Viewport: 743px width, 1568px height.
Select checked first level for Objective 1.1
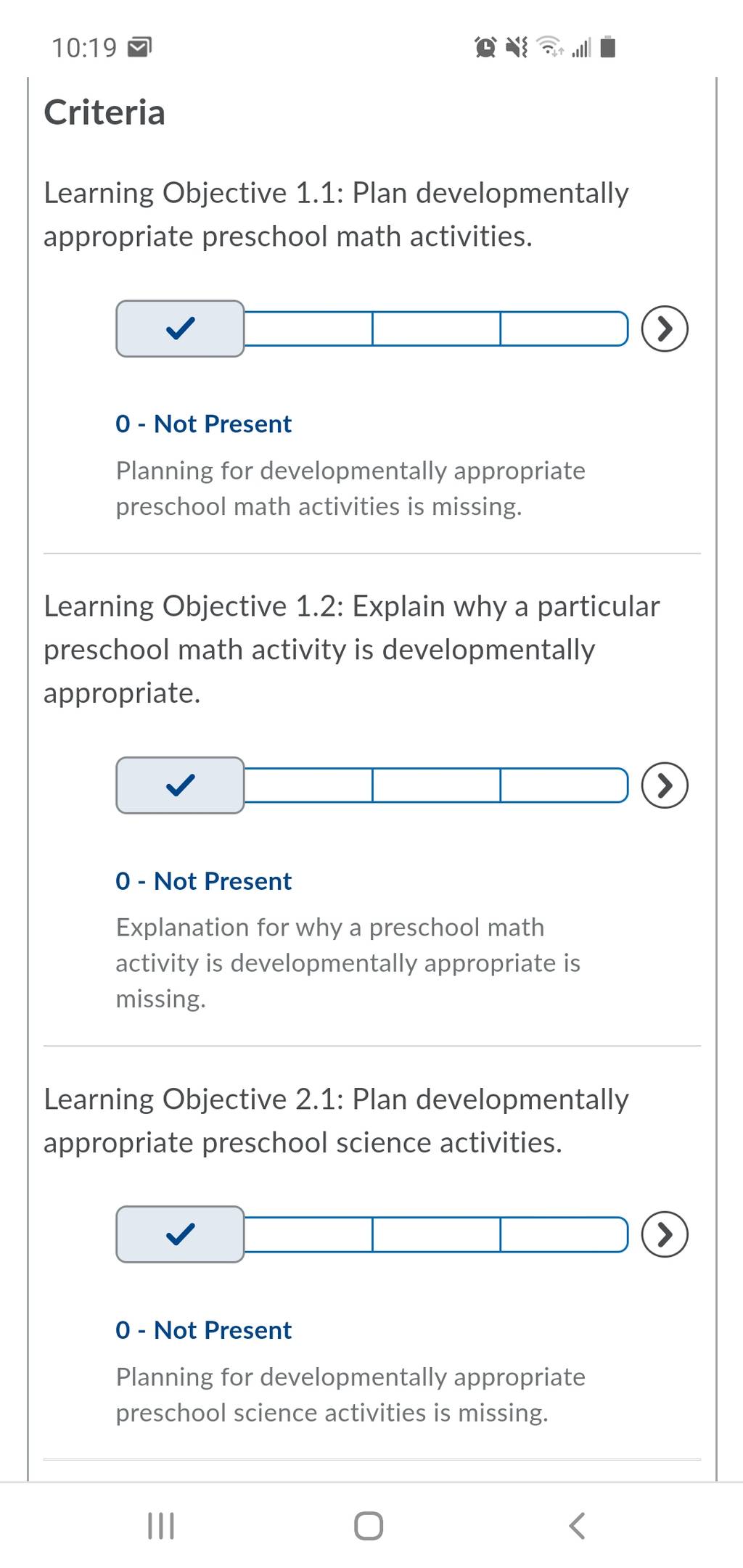pyautogui.click(x=180, y=329)
